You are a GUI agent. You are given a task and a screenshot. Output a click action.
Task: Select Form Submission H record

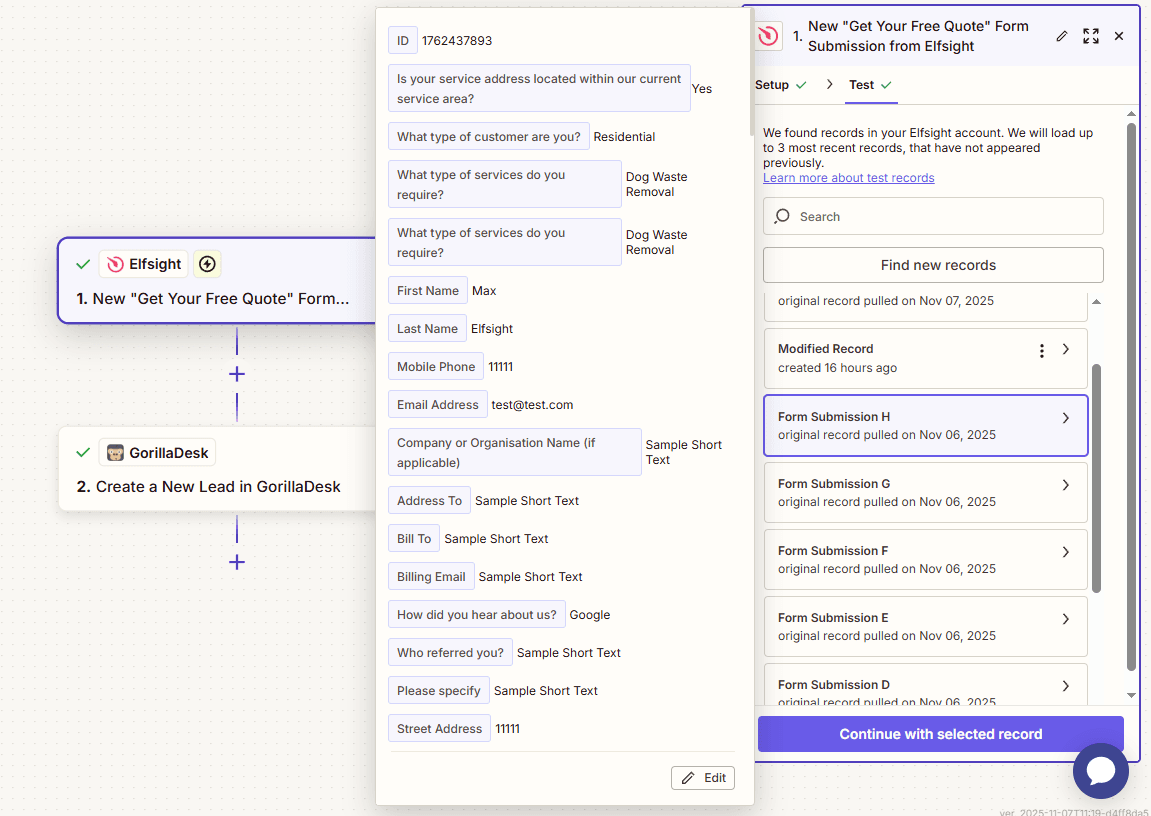[x=926, y=426]
